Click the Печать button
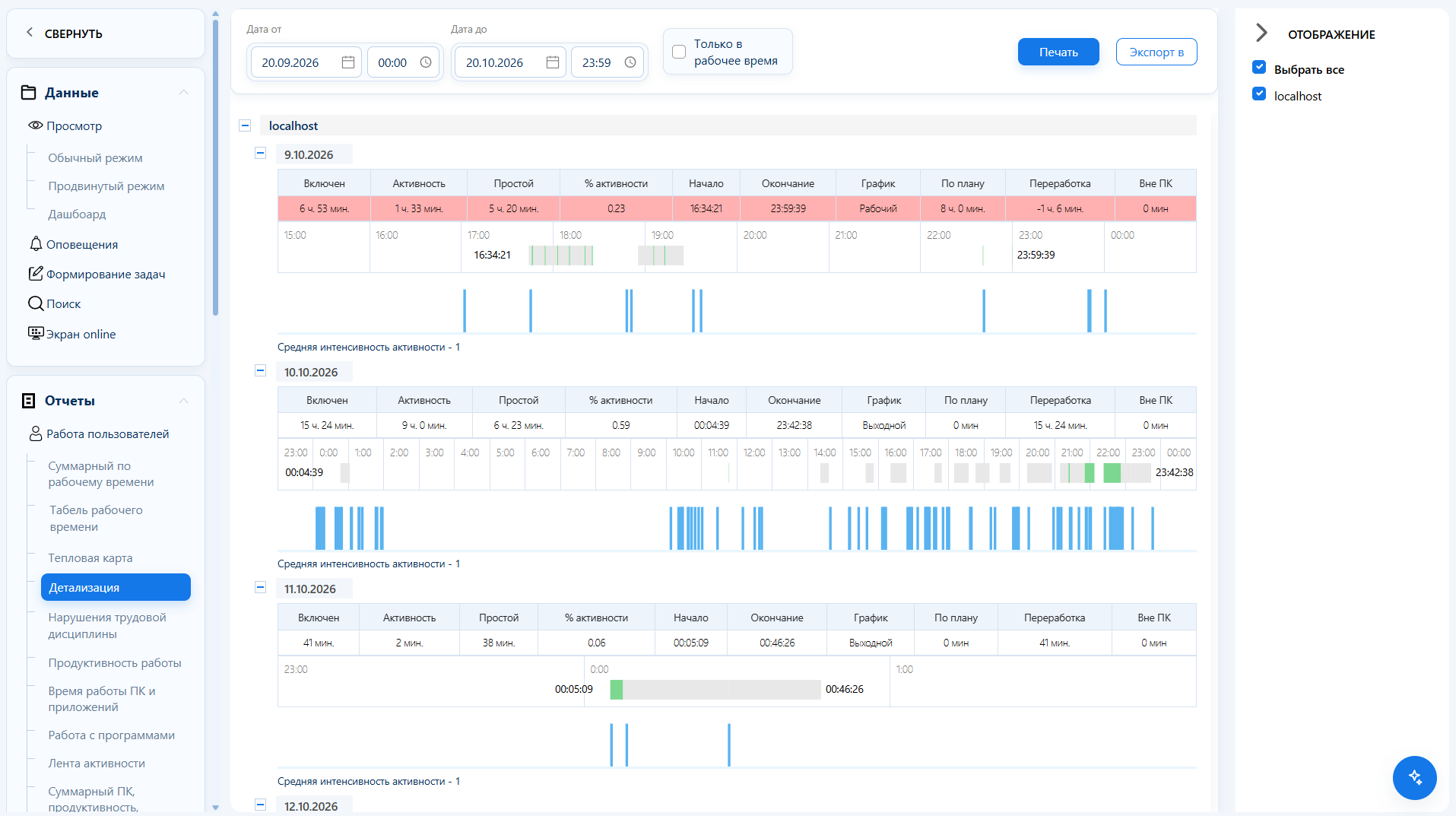The height and width of the screenshot is (816, 1456). click(1058, 52)
